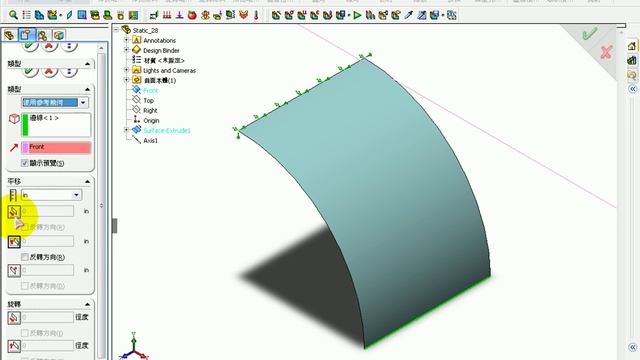This screenshot has height=360, width=640.
Task: Click the Front direction reference field
Action: pyautogui.click(x=56, y=147)
